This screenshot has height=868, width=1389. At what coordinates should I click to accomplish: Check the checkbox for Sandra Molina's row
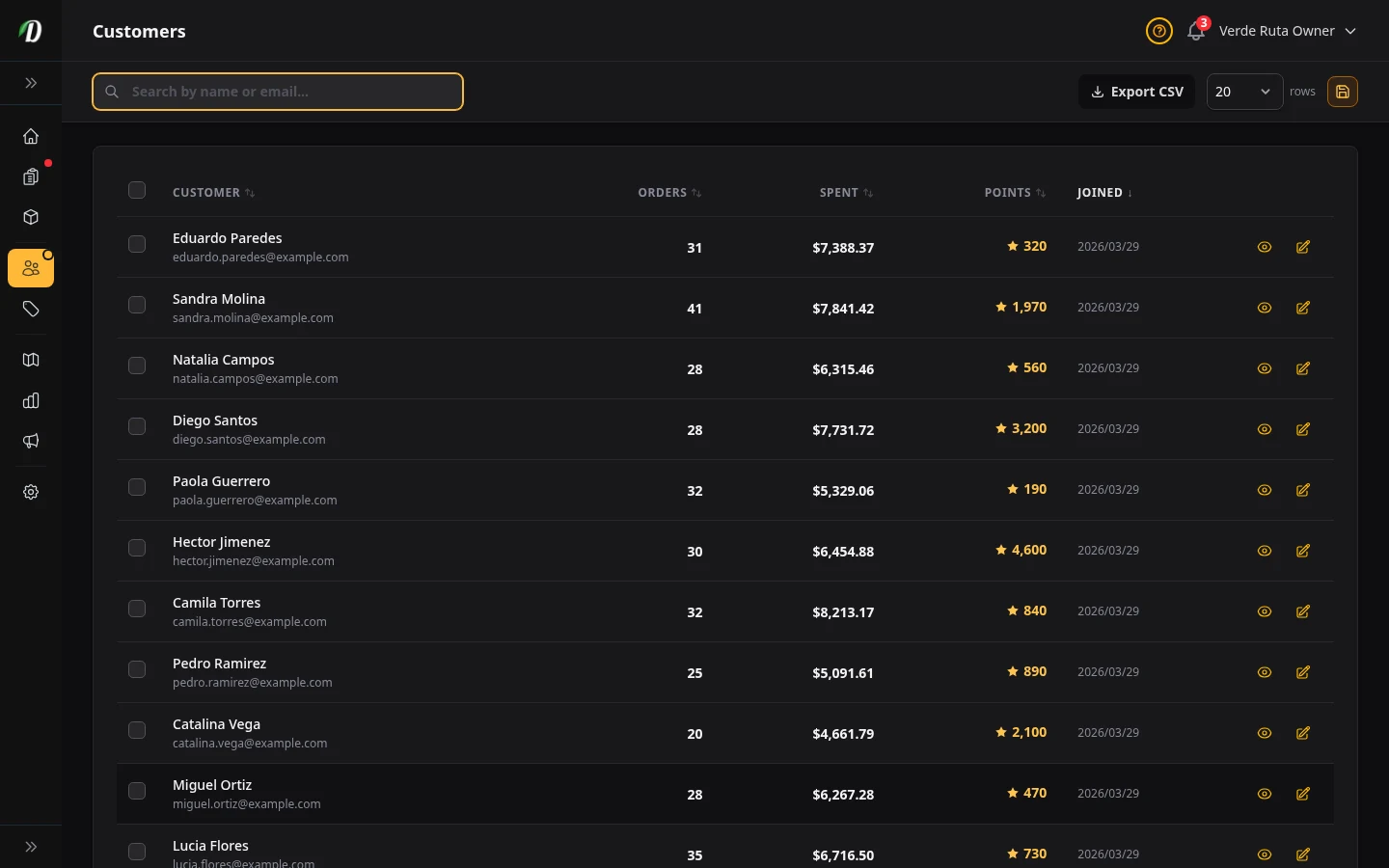137,305
